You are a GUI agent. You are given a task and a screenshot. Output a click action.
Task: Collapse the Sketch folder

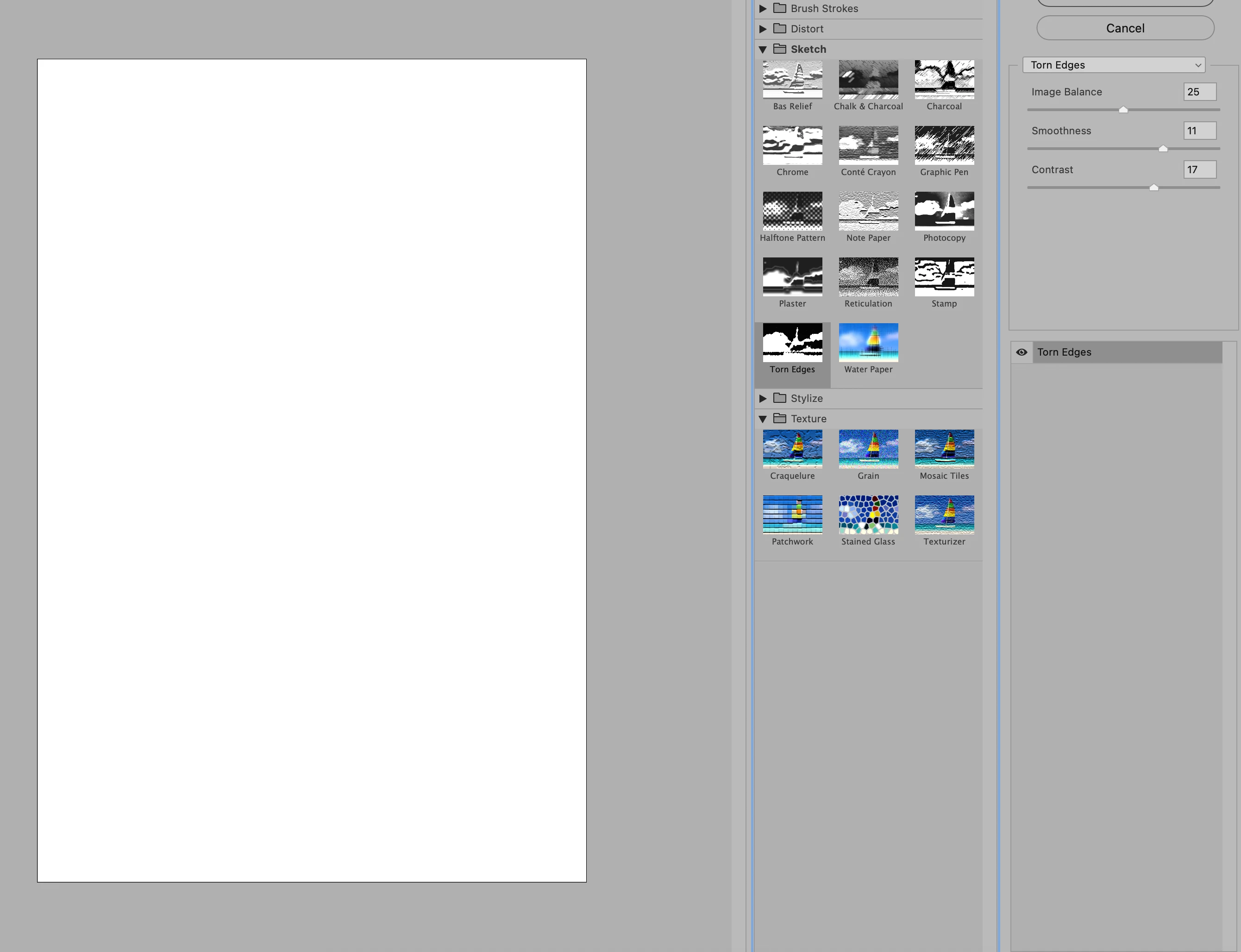763,49
